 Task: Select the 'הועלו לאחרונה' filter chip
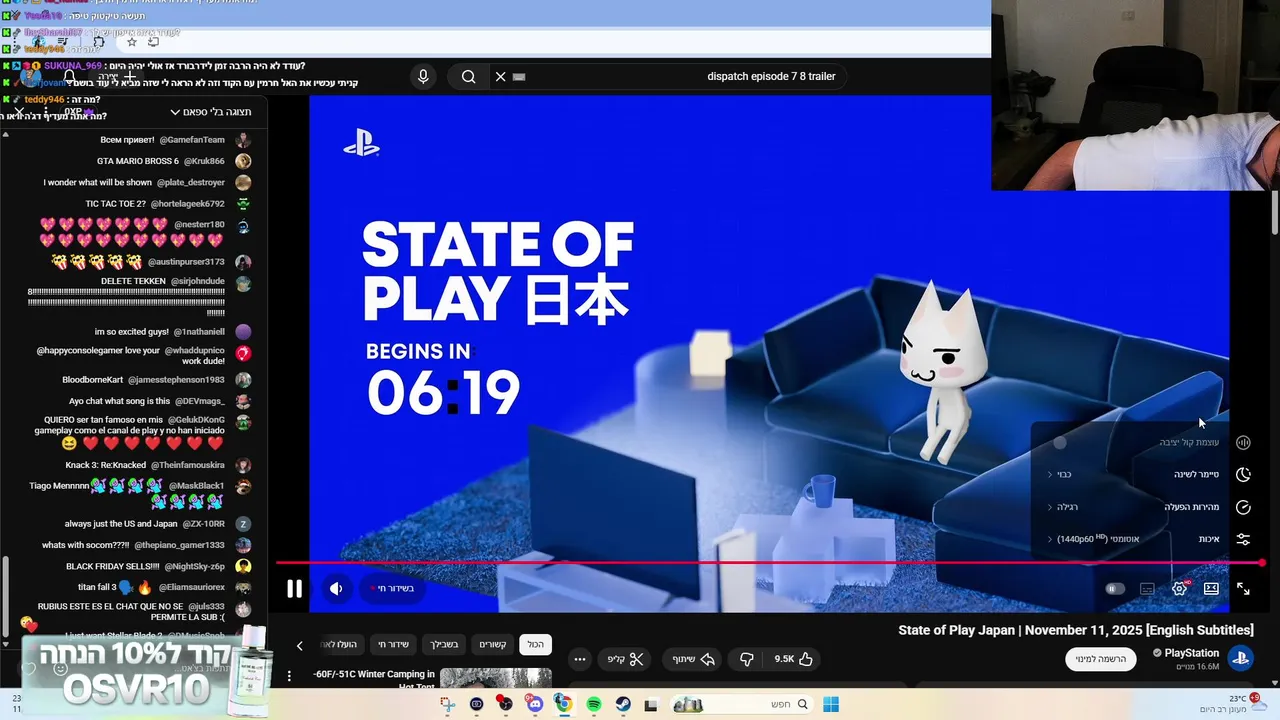[x=340, y=645]
